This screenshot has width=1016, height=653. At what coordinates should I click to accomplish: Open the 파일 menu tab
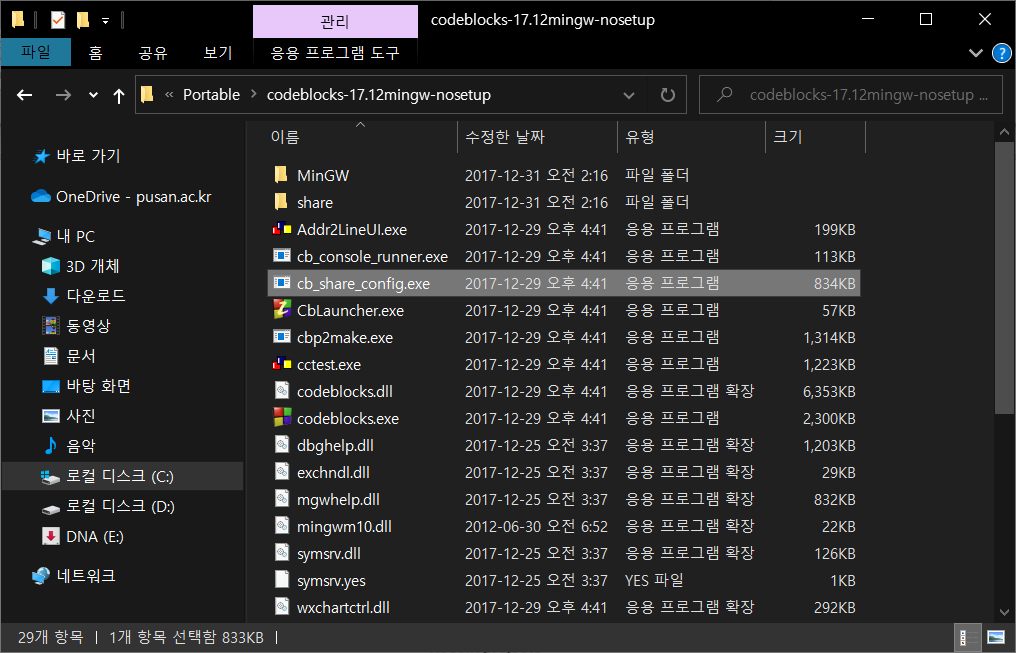tap(36, 52)
